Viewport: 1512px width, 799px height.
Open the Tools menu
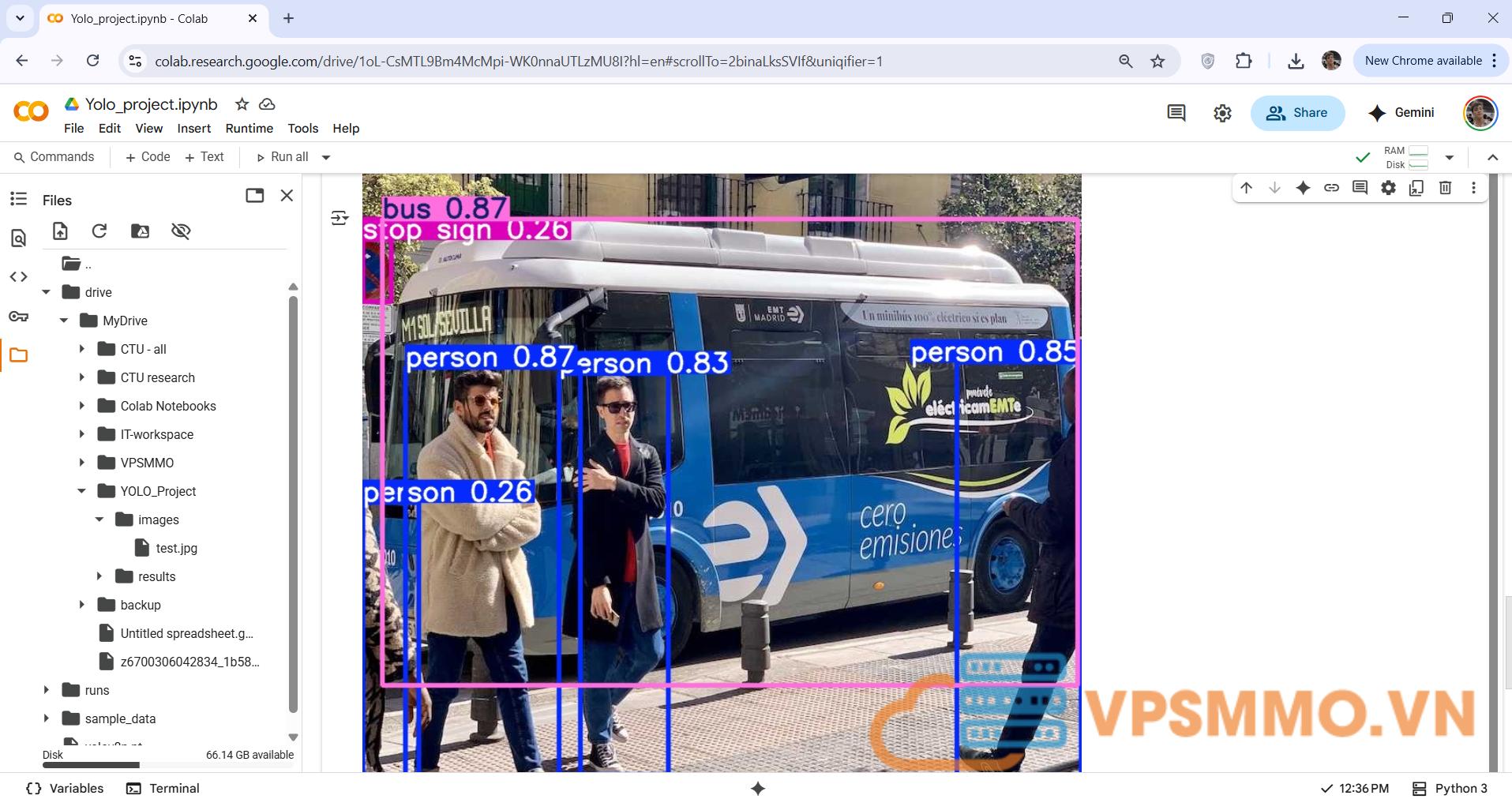click(x=302, y=129)
